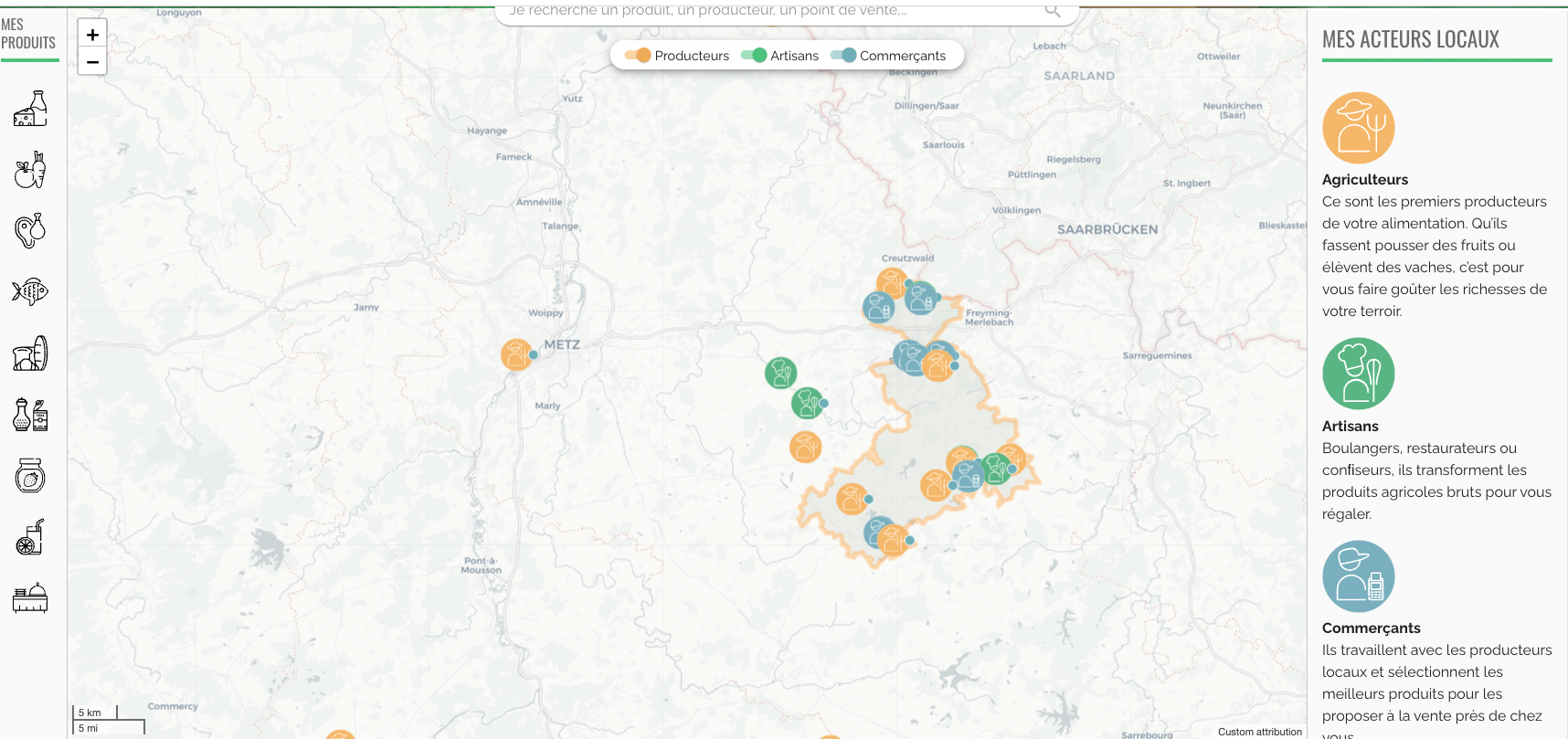1568x739 pixels.
Task: Click the Commercy town label
Action: [x=173, y=706]
